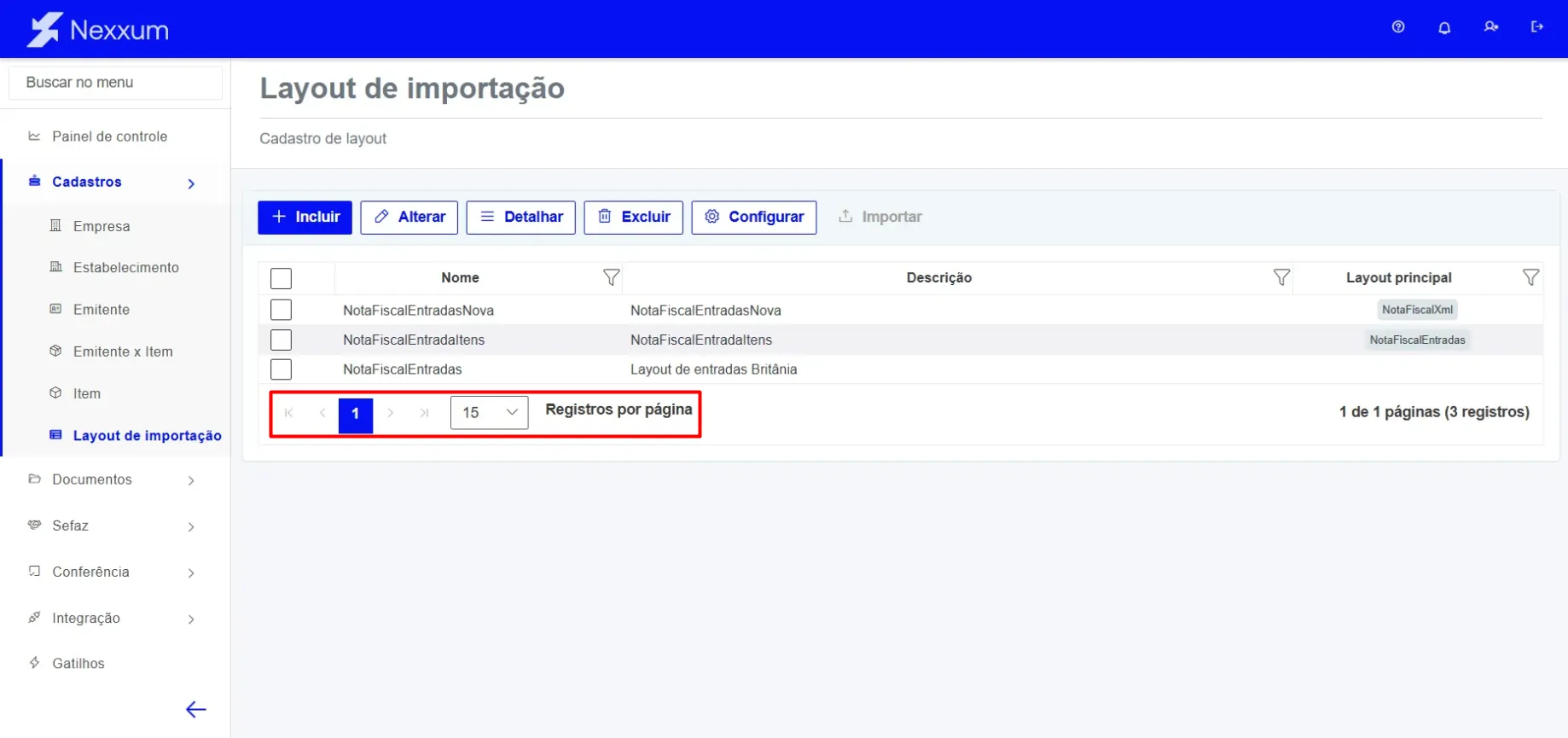Select the NotaFiscalEntradaItens row checkbox
Image resolution: width=1568 pixels, height=738 pixels.
(281, 340)
